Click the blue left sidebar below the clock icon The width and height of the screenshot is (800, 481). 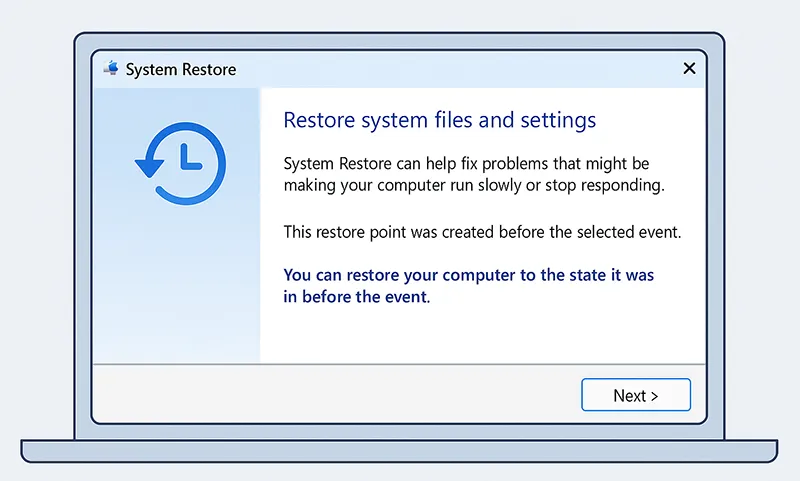pos(176,290)
